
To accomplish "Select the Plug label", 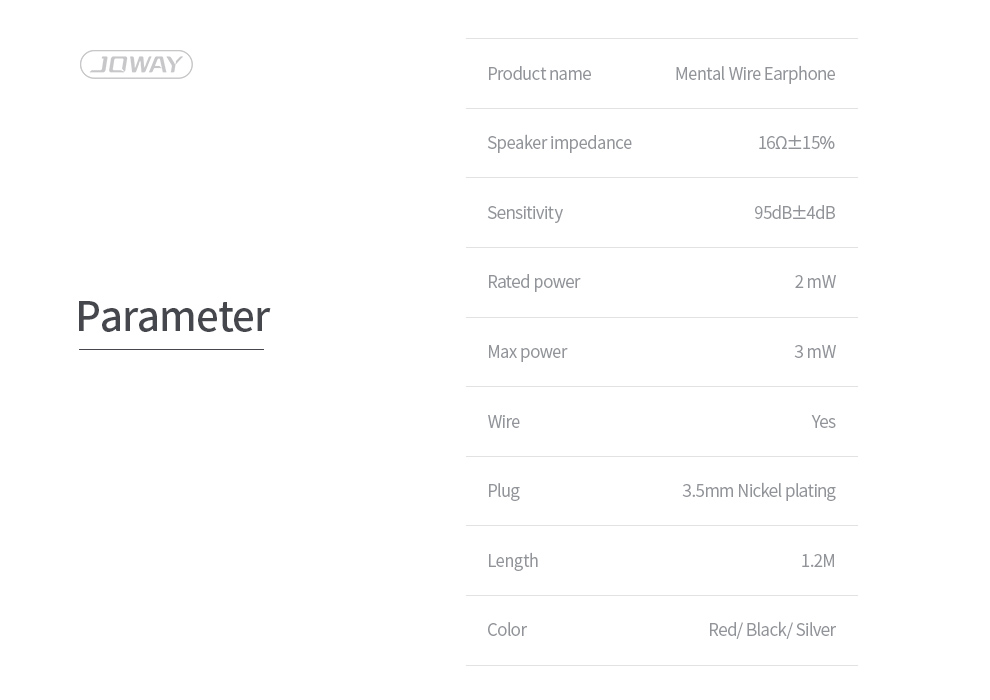I will click(x=503, y=492).
